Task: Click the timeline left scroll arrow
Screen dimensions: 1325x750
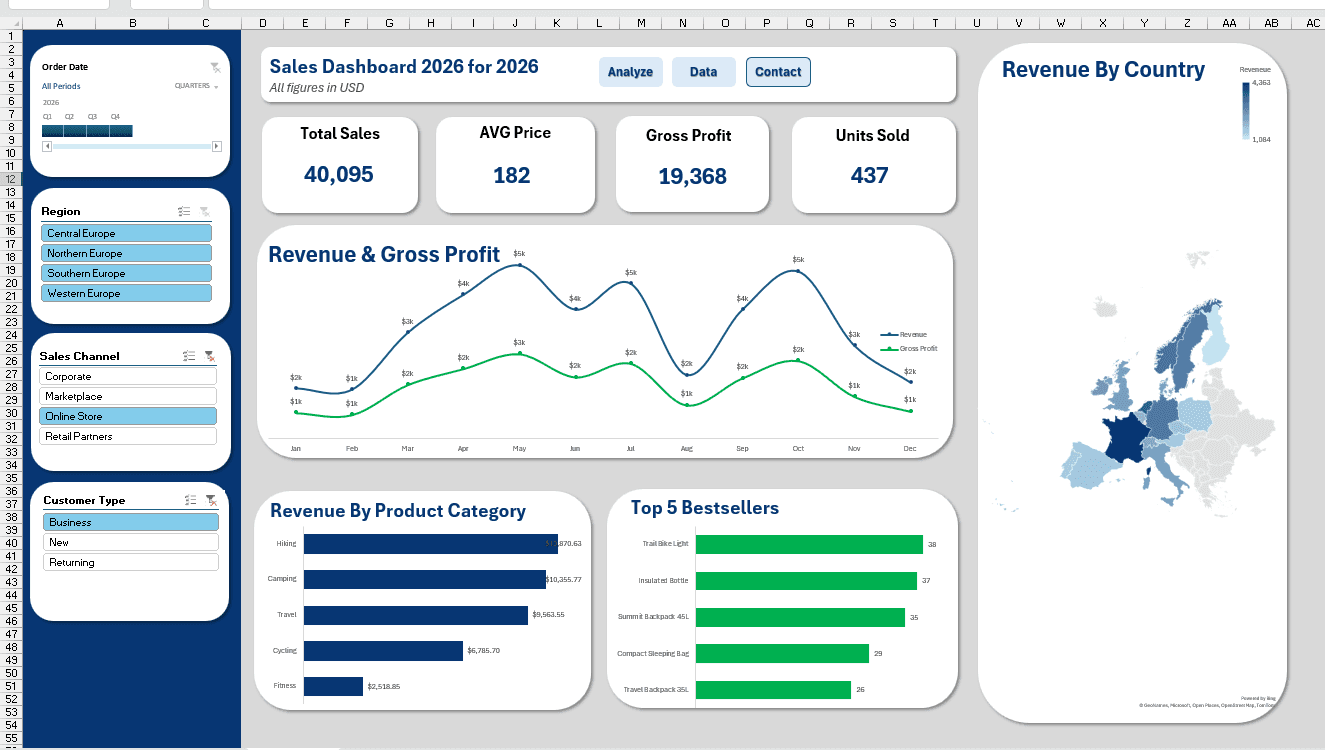Action: click(46, 147)
